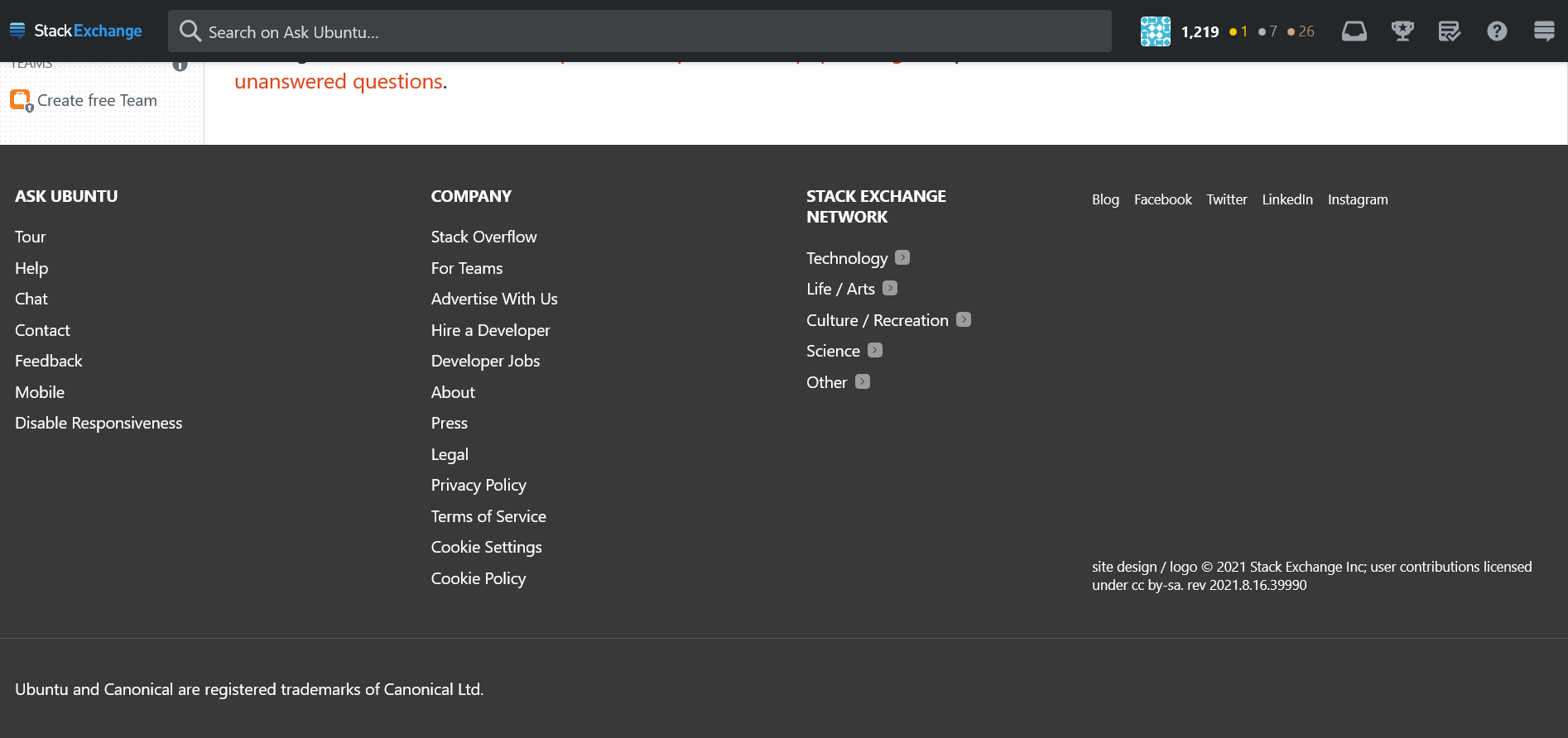Image resolution: width=1568 pixels, height=738 pixels.
Task: Open Developer Jobs link
Action: pos(485,361)
